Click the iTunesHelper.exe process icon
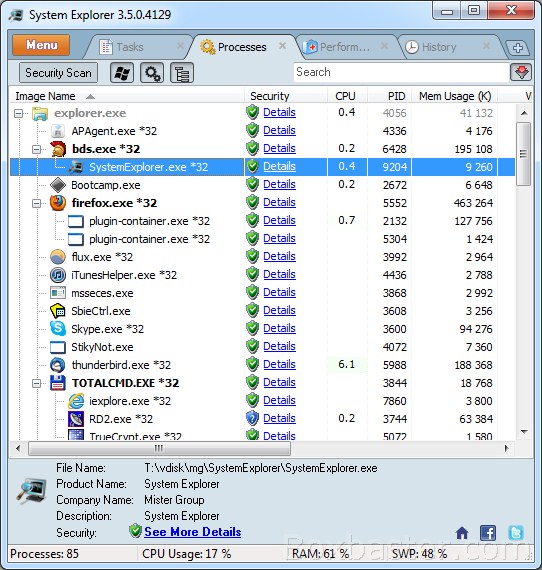 [58, 275]
